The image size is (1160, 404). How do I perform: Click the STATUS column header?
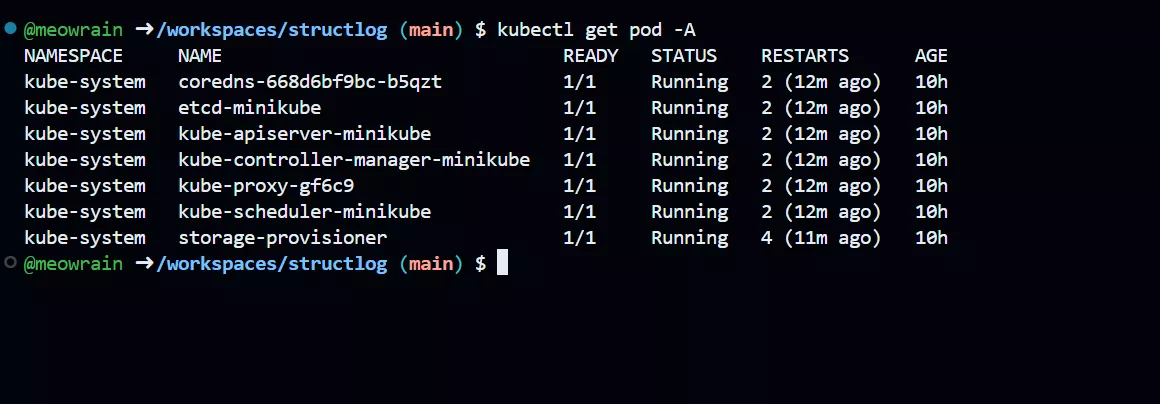click(x=684, y=56)
